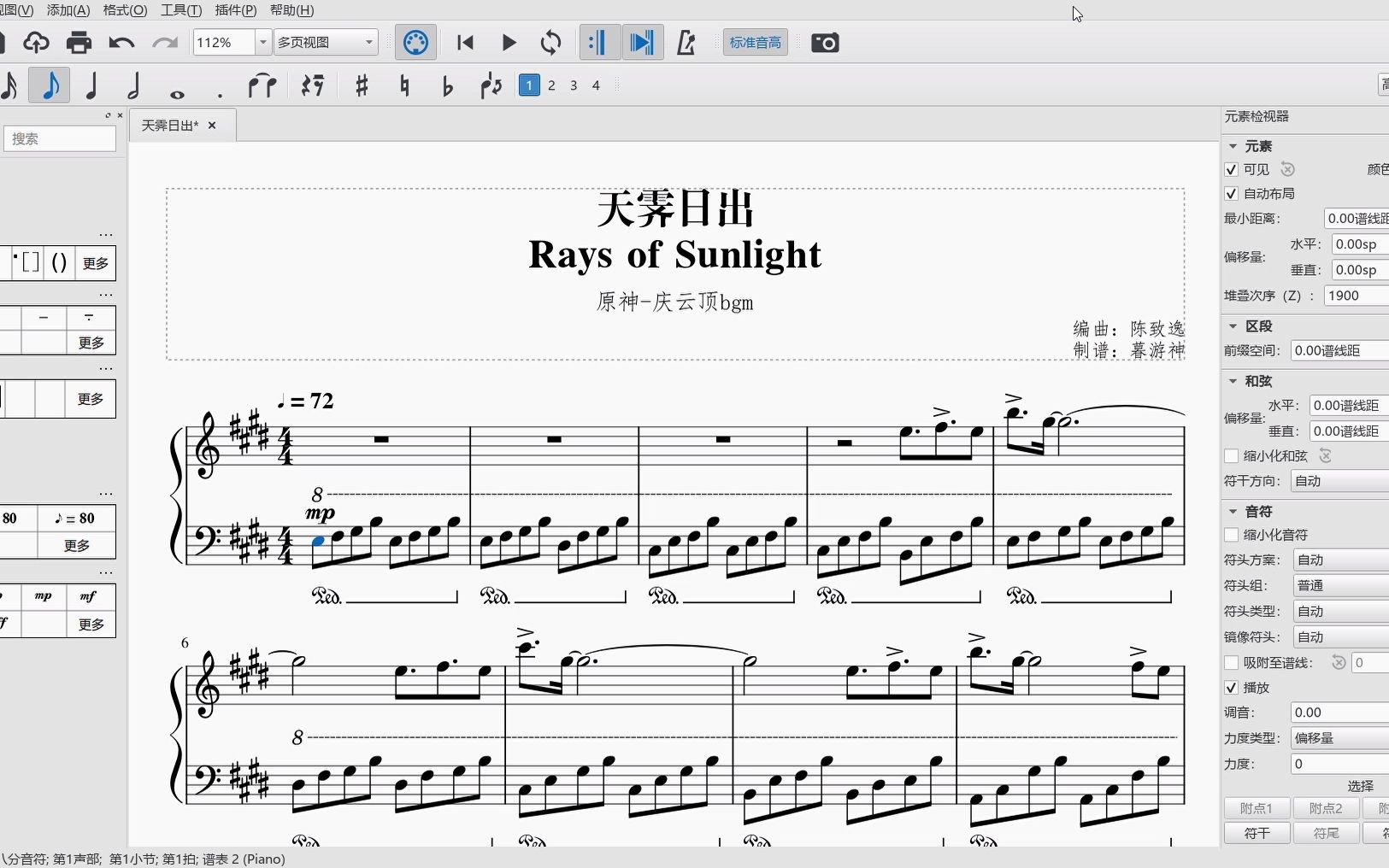Open the 工具(T) menu
Screen dimensions: 1389x868
pos(181,10)
